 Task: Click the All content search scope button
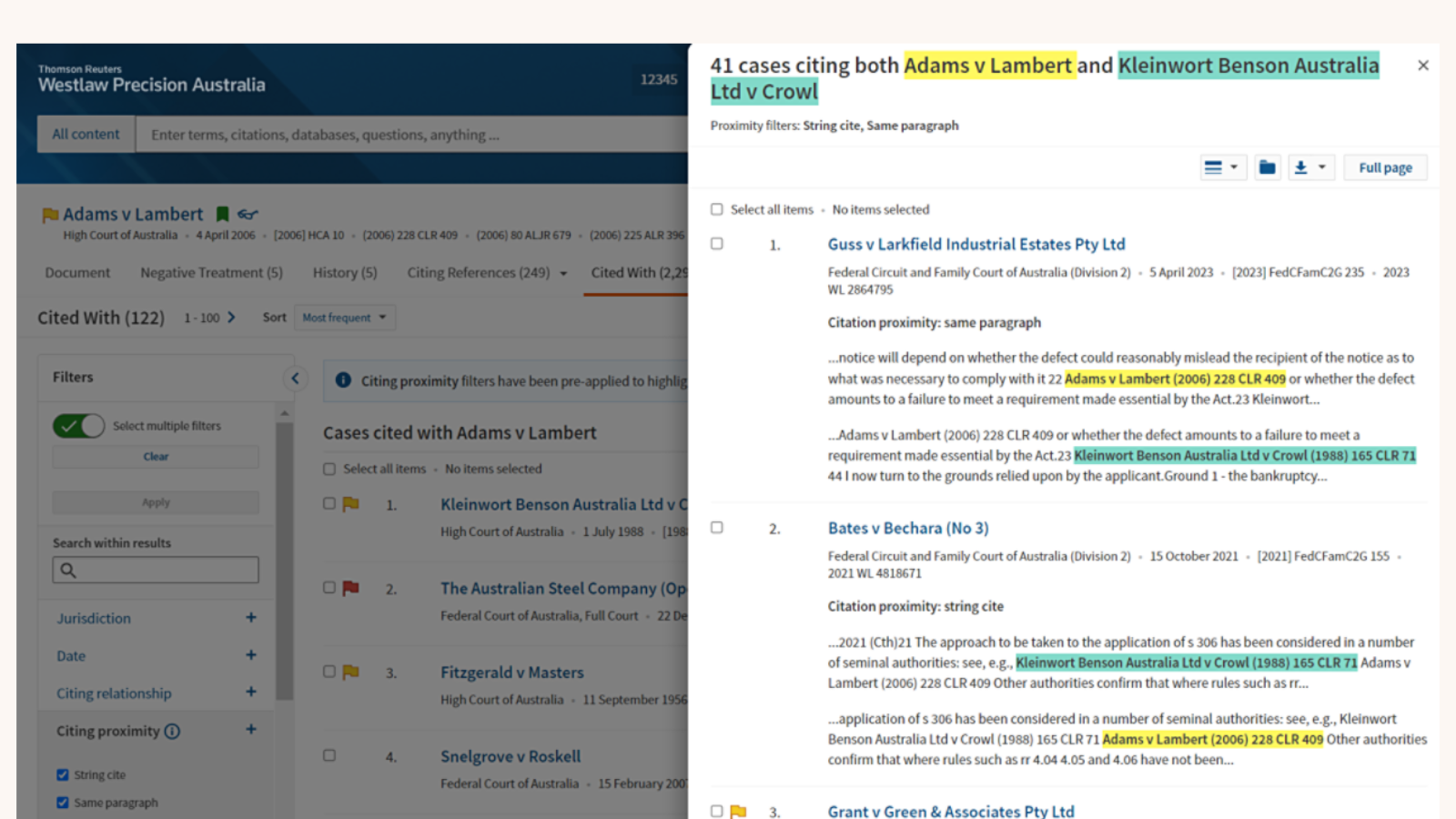[x=86, y=134]
